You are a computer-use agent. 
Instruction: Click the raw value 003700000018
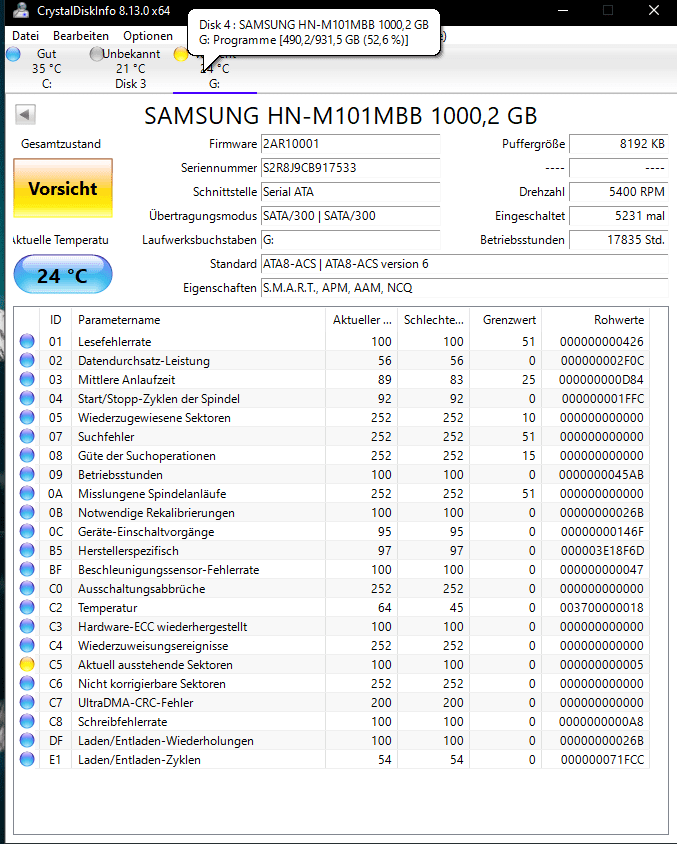602,608
